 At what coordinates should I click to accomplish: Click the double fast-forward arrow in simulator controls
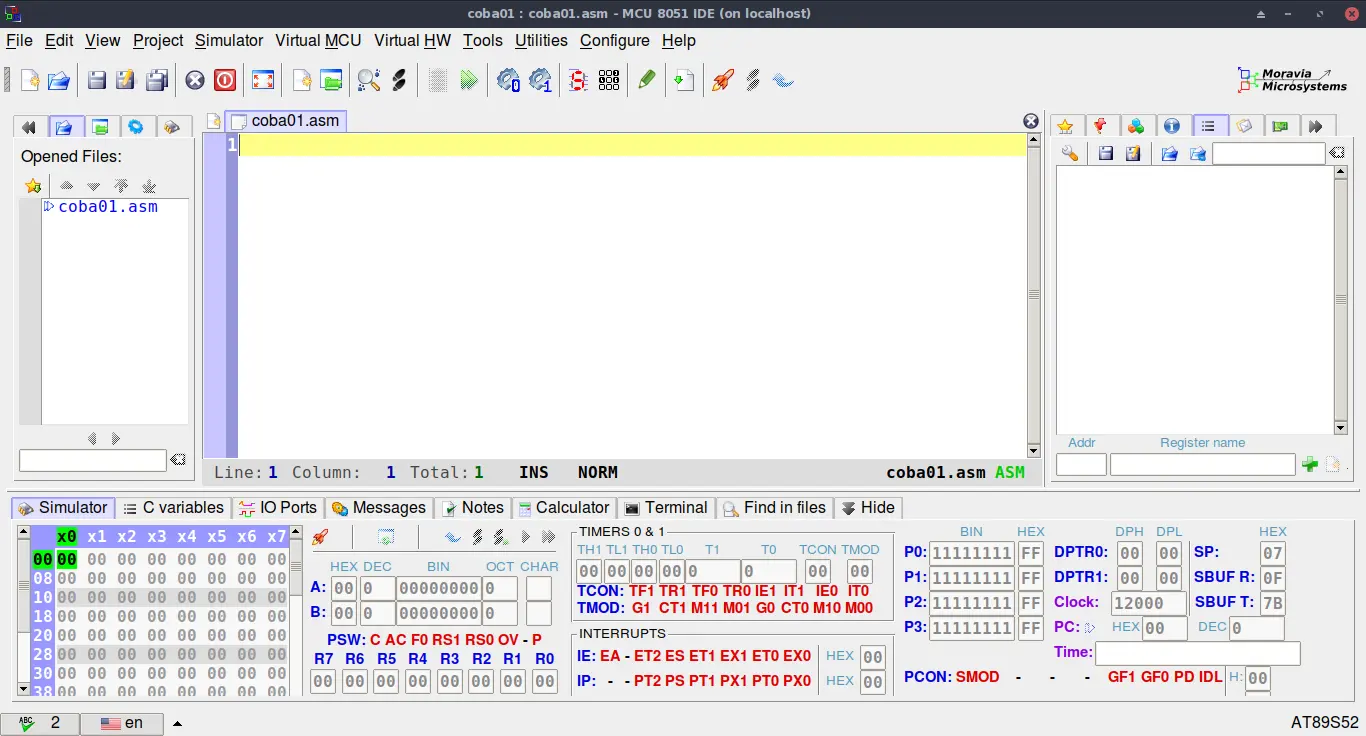coord(548,538)
